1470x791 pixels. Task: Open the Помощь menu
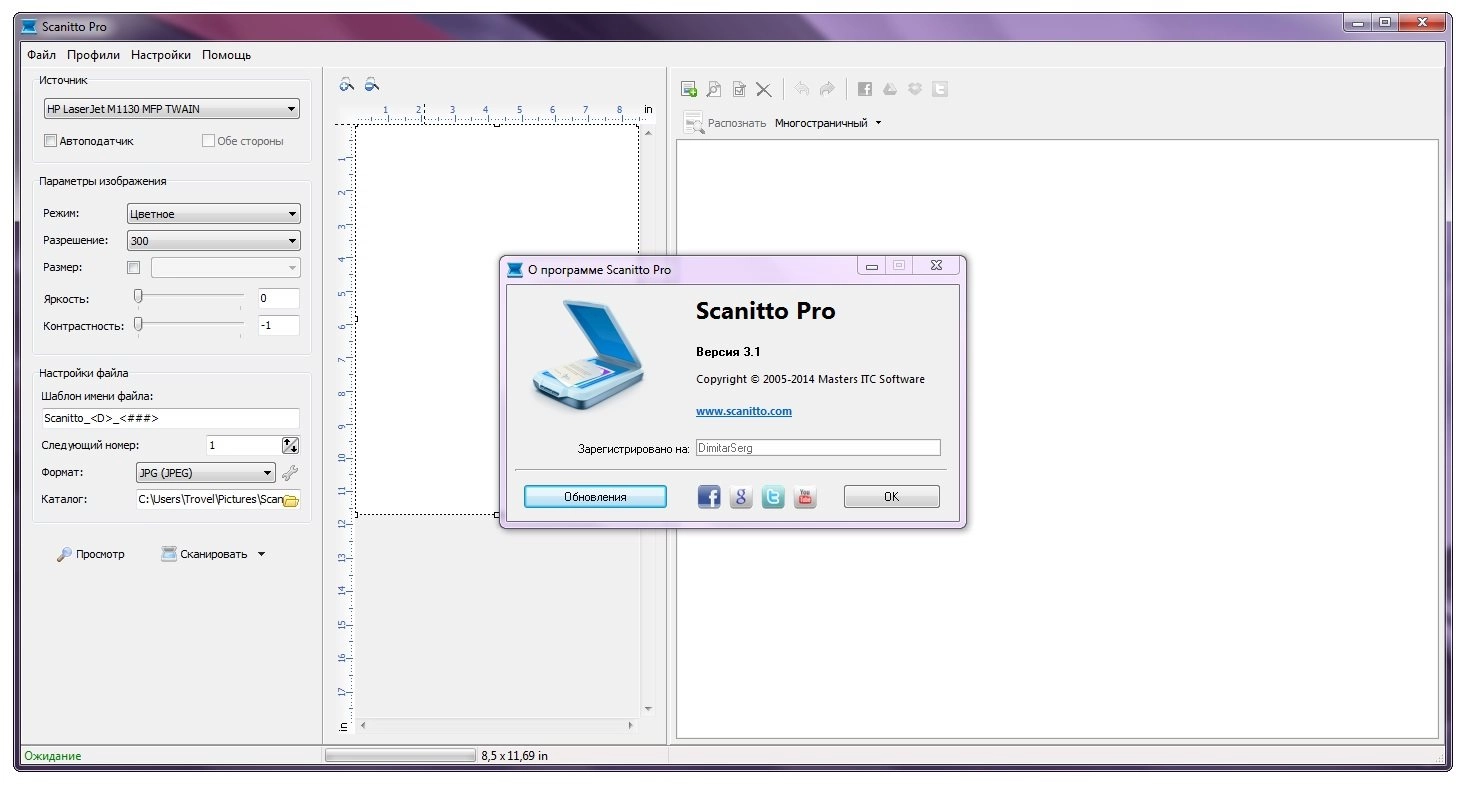coord(227,55)
